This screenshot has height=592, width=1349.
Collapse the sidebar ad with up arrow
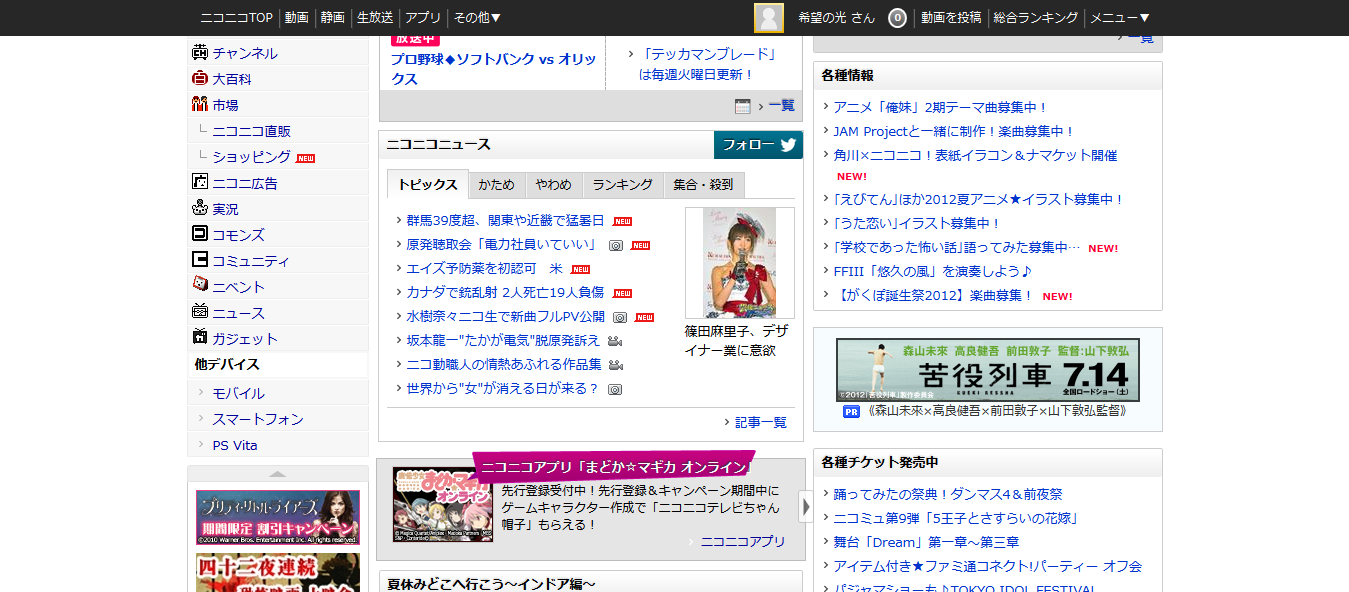278,474
